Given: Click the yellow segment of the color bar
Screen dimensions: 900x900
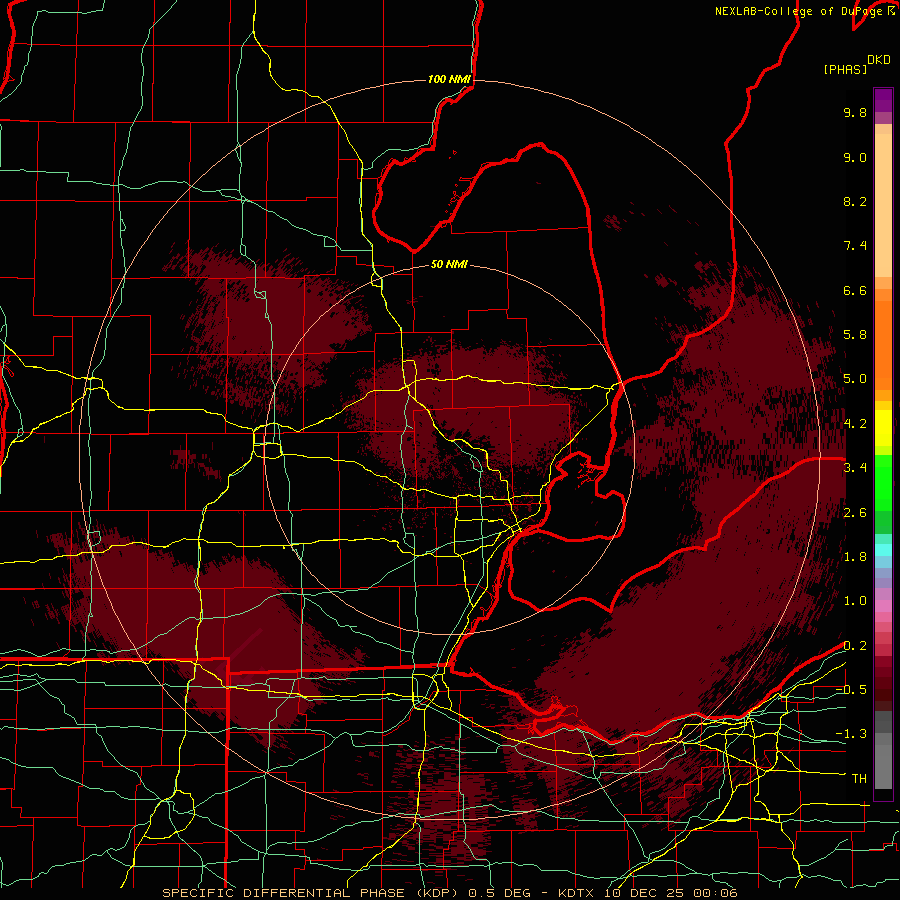Looking at the screenshot, I should (x=883, y=428).
